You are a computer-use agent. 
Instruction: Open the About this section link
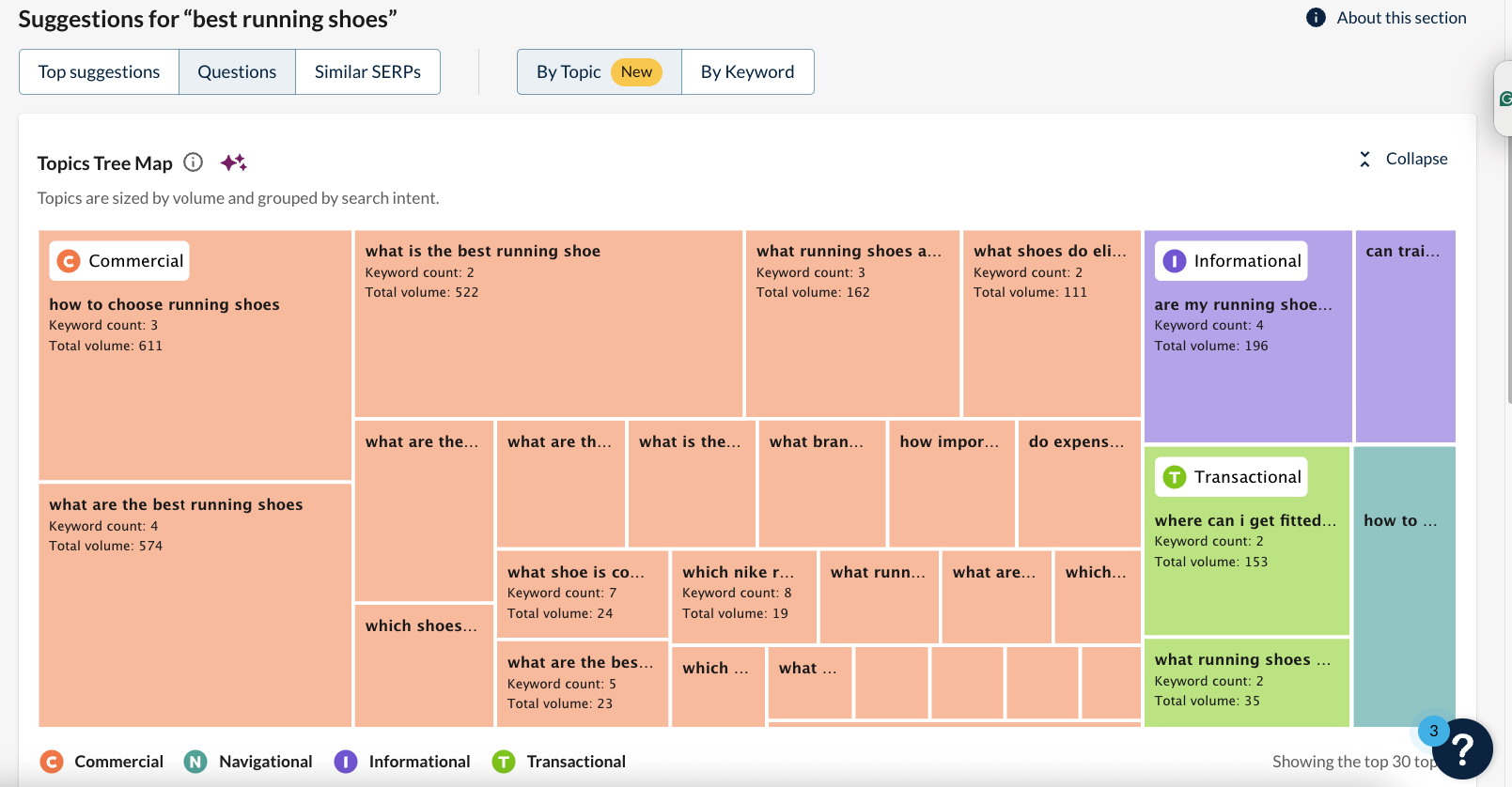pyautogui.click(x=1399, y=17)
